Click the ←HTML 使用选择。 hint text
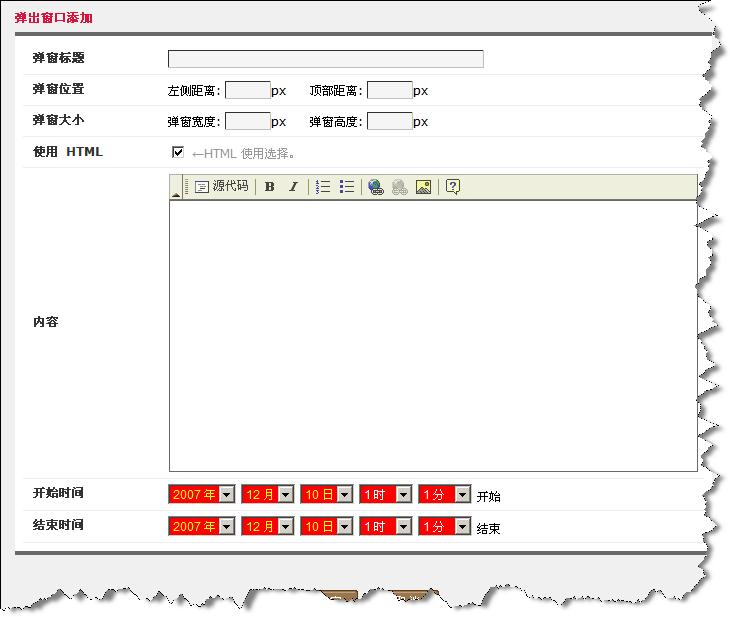The width and height of the screenshot is (730, 617). [243, 153]
